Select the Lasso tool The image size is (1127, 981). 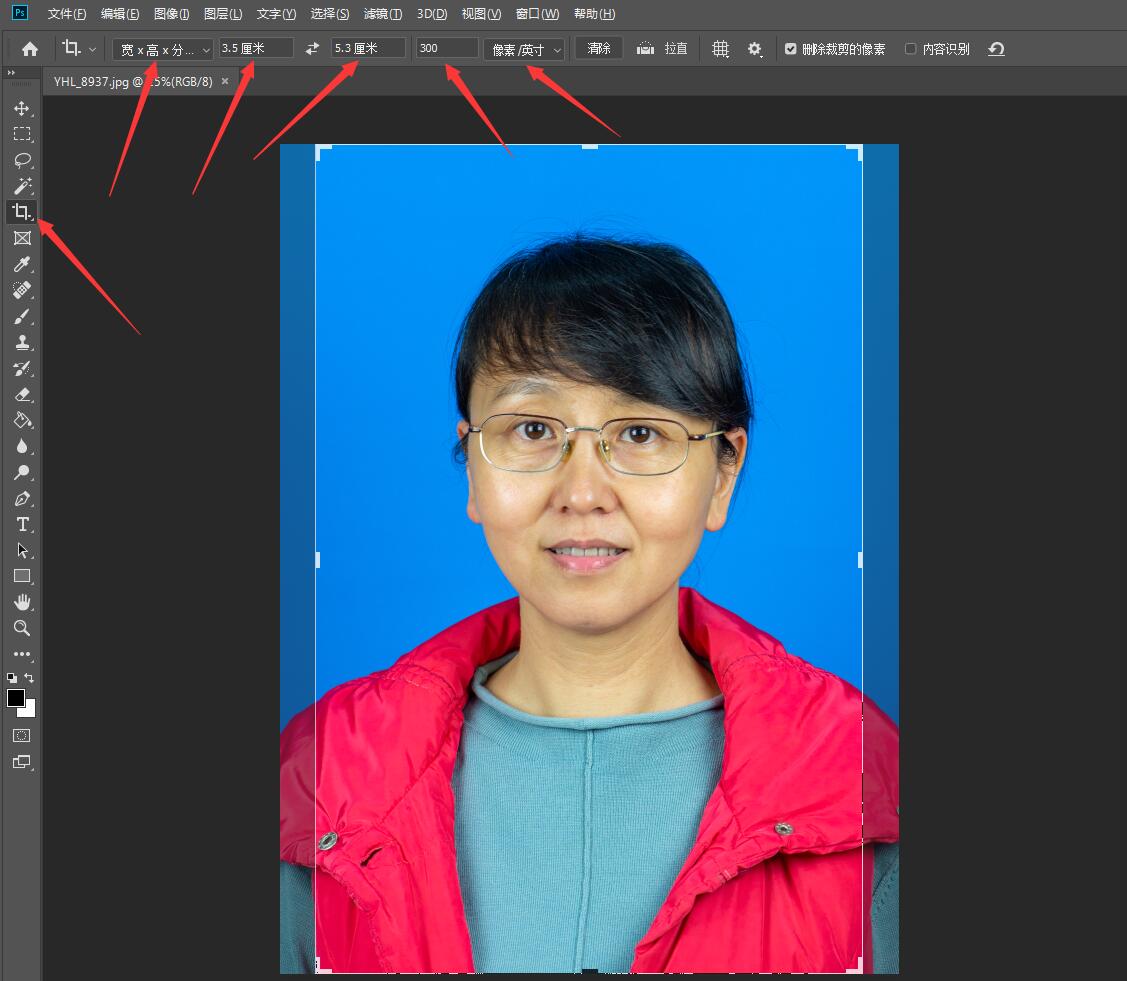pos(21,160)
